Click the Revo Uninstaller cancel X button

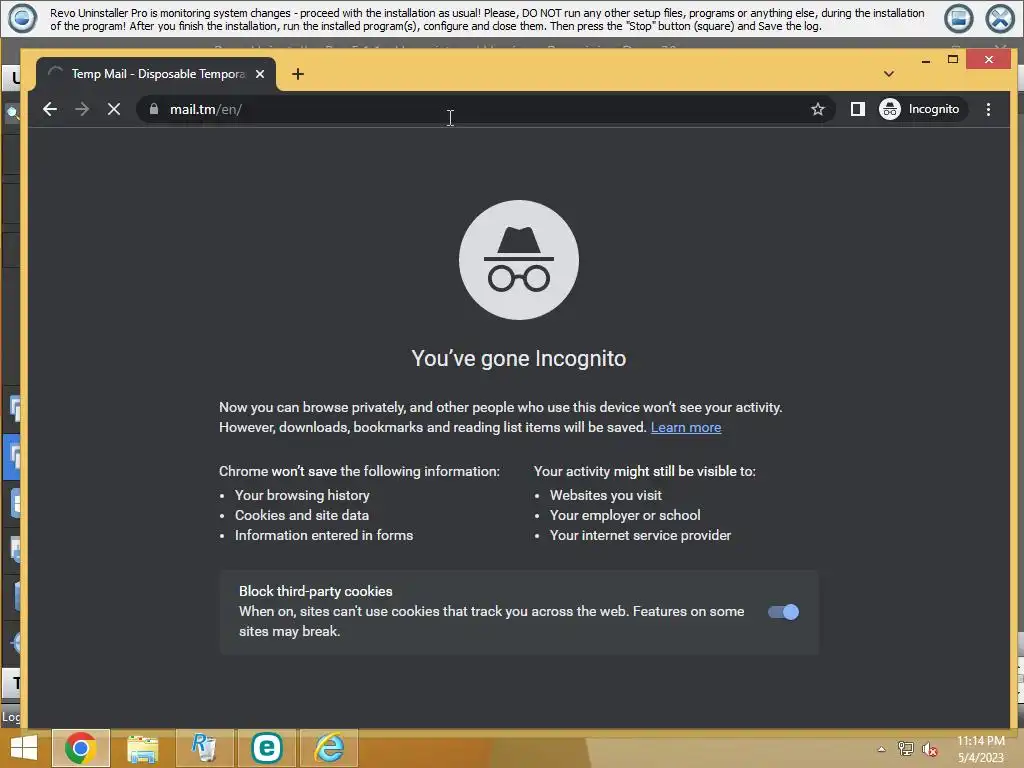point(1000,18)
